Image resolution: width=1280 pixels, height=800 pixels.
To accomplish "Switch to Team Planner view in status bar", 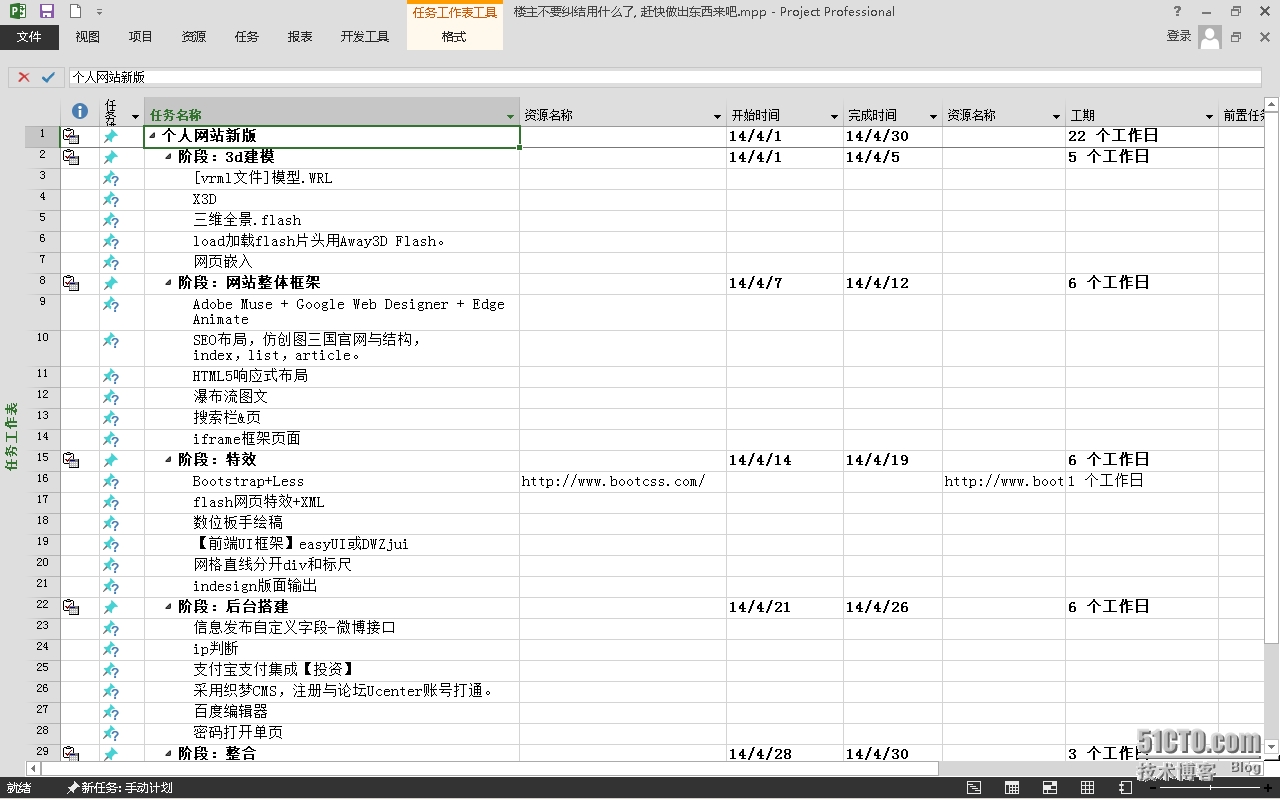I will tap(1050, 788).
